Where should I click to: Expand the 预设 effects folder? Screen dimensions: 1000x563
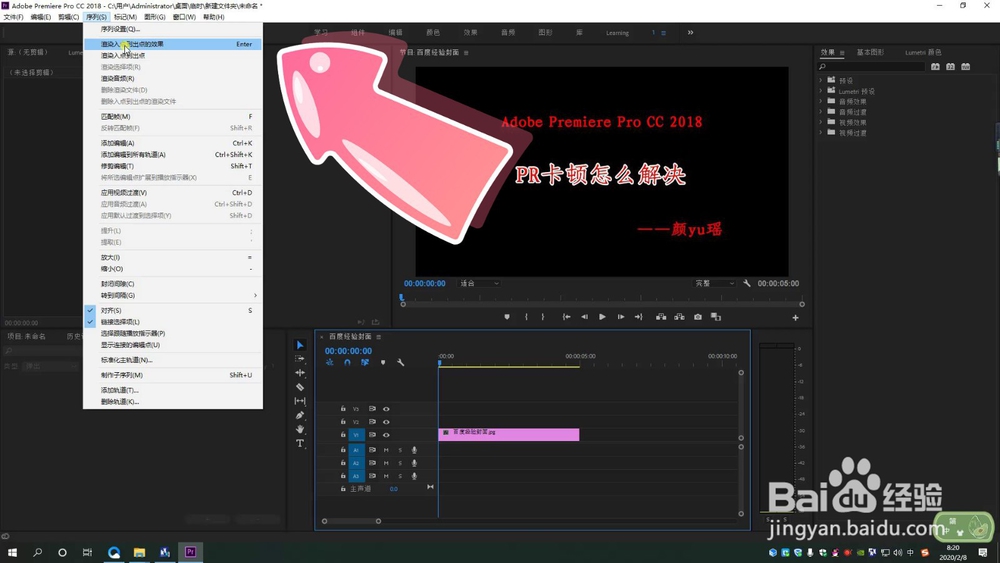tap(821, 80)
